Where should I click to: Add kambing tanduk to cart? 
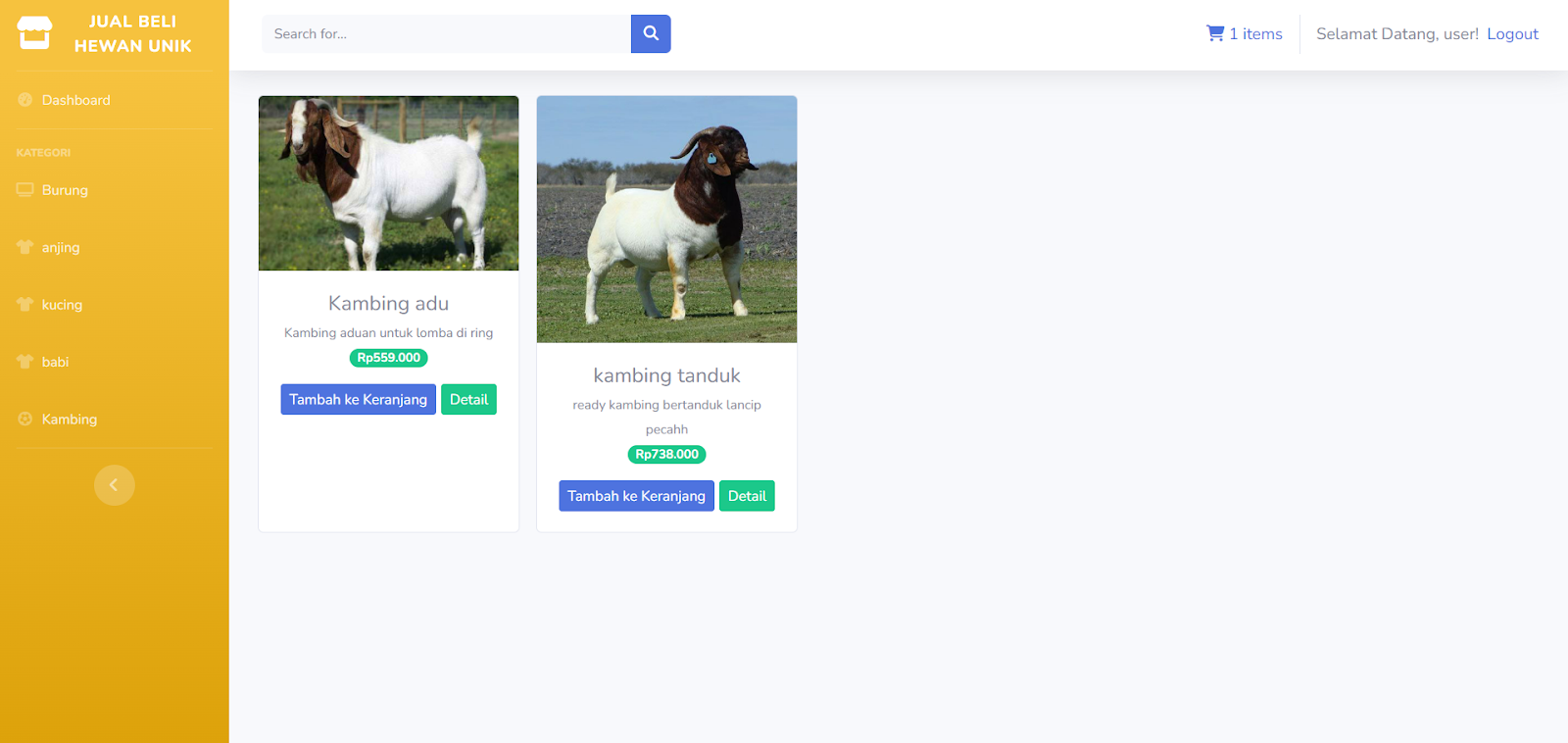636,496
